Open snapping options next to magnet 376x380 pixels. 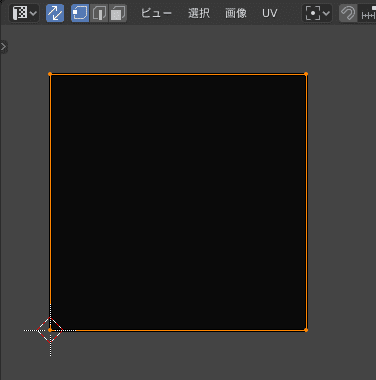[x=367, y=13]
